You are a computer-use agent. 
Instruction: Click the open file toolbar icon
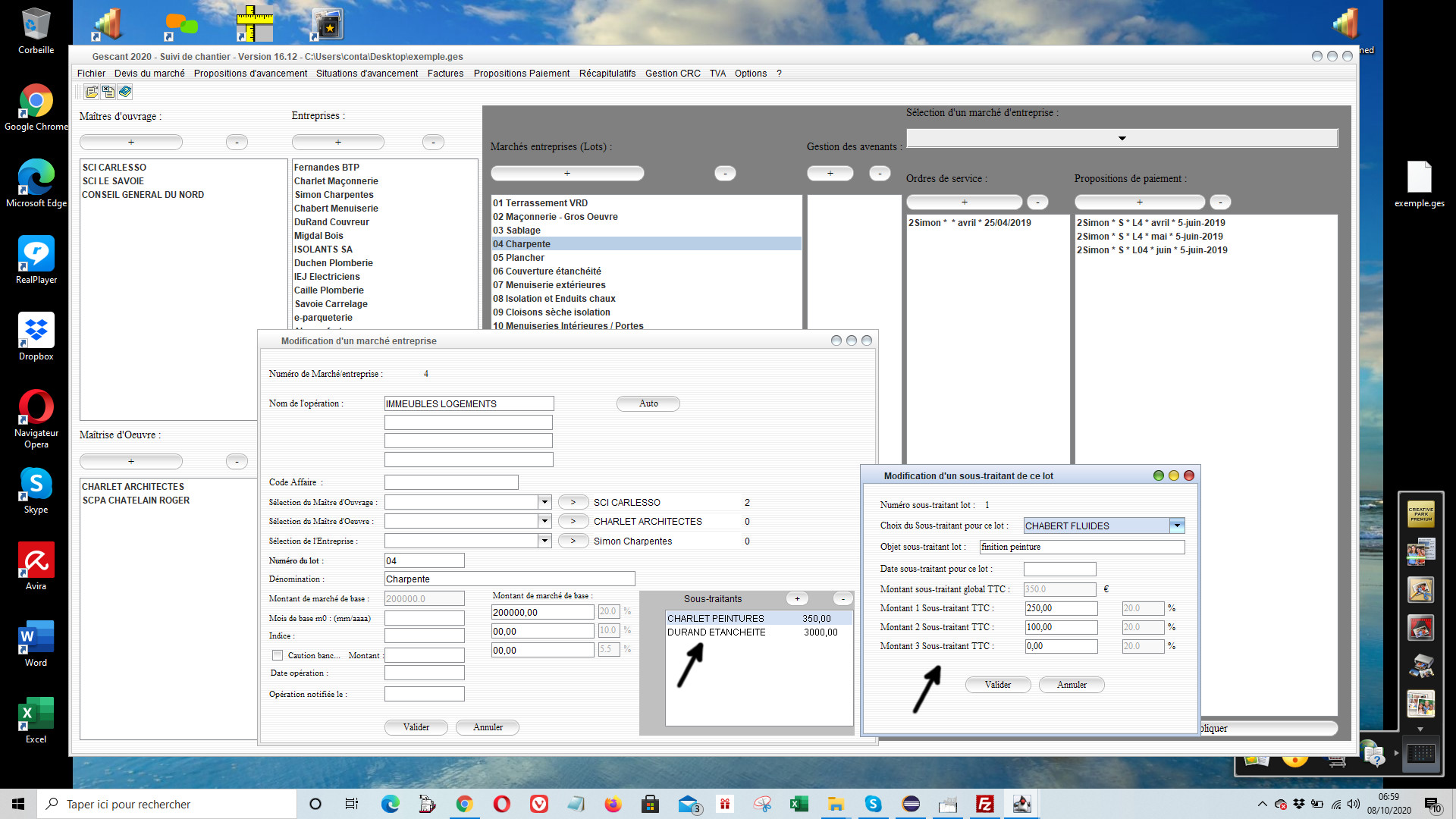(92, 92)
